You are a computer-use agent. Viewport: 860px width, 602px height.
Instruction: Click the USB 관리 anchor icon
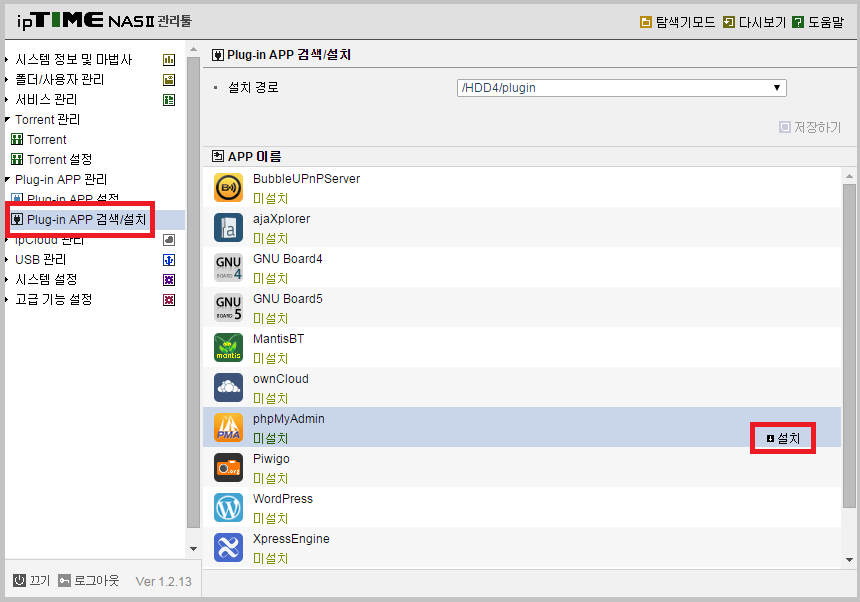[169, 260]
